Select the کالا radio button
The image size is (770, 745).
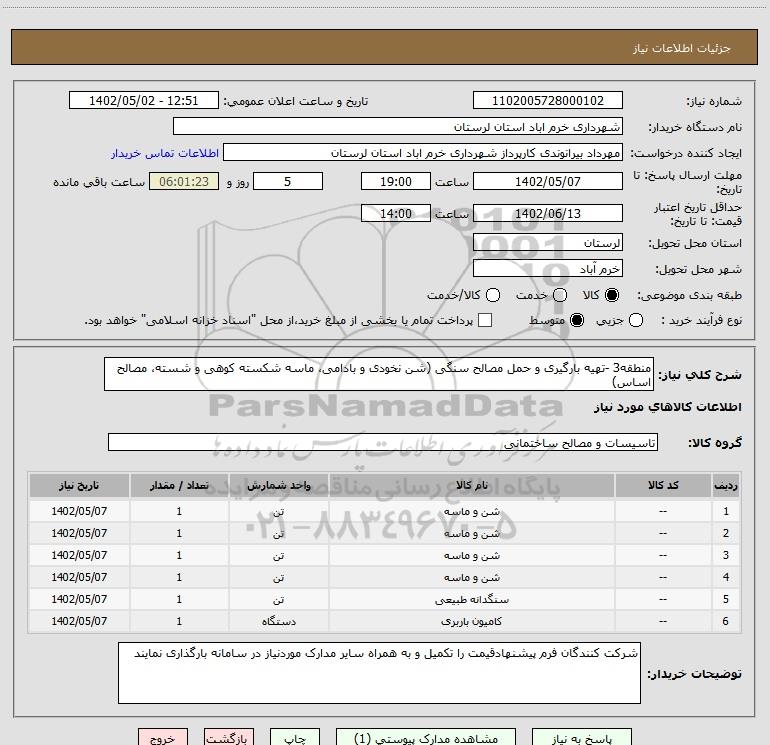coord(612,295)
